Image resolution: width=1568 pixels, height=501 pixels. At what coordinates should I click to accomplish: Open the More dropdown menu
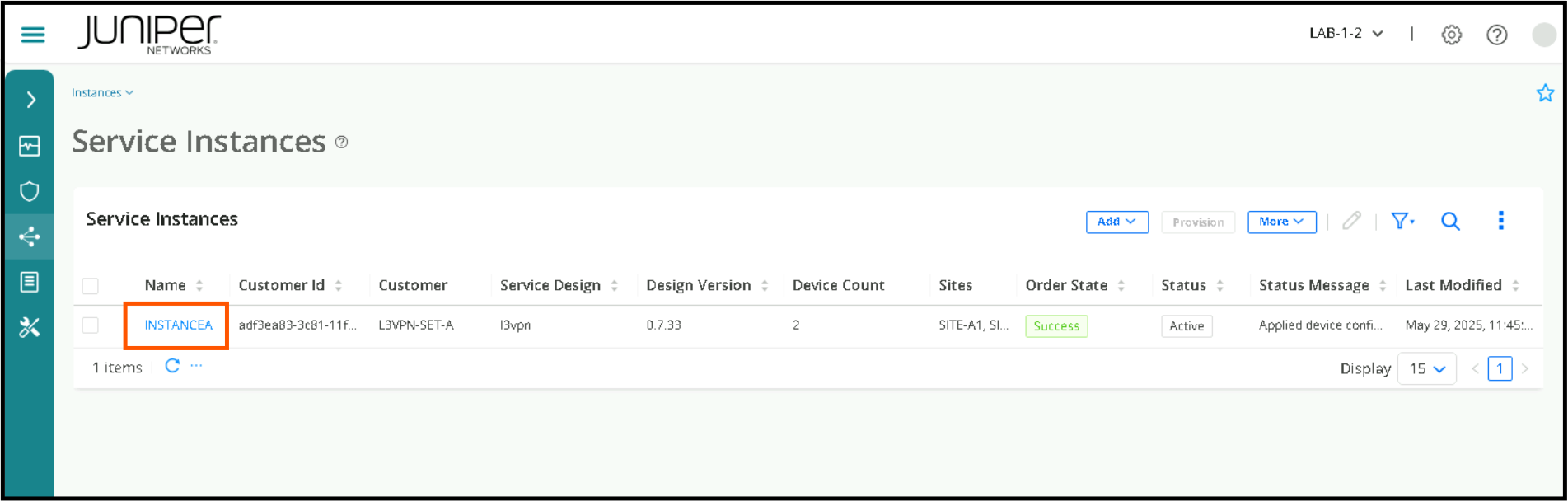coord(1281,222)
